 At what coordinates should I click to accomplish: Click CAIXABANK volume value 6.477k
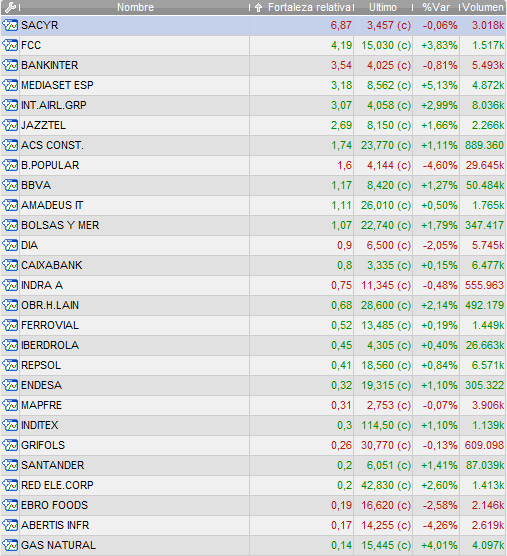[x=488, y=265]
